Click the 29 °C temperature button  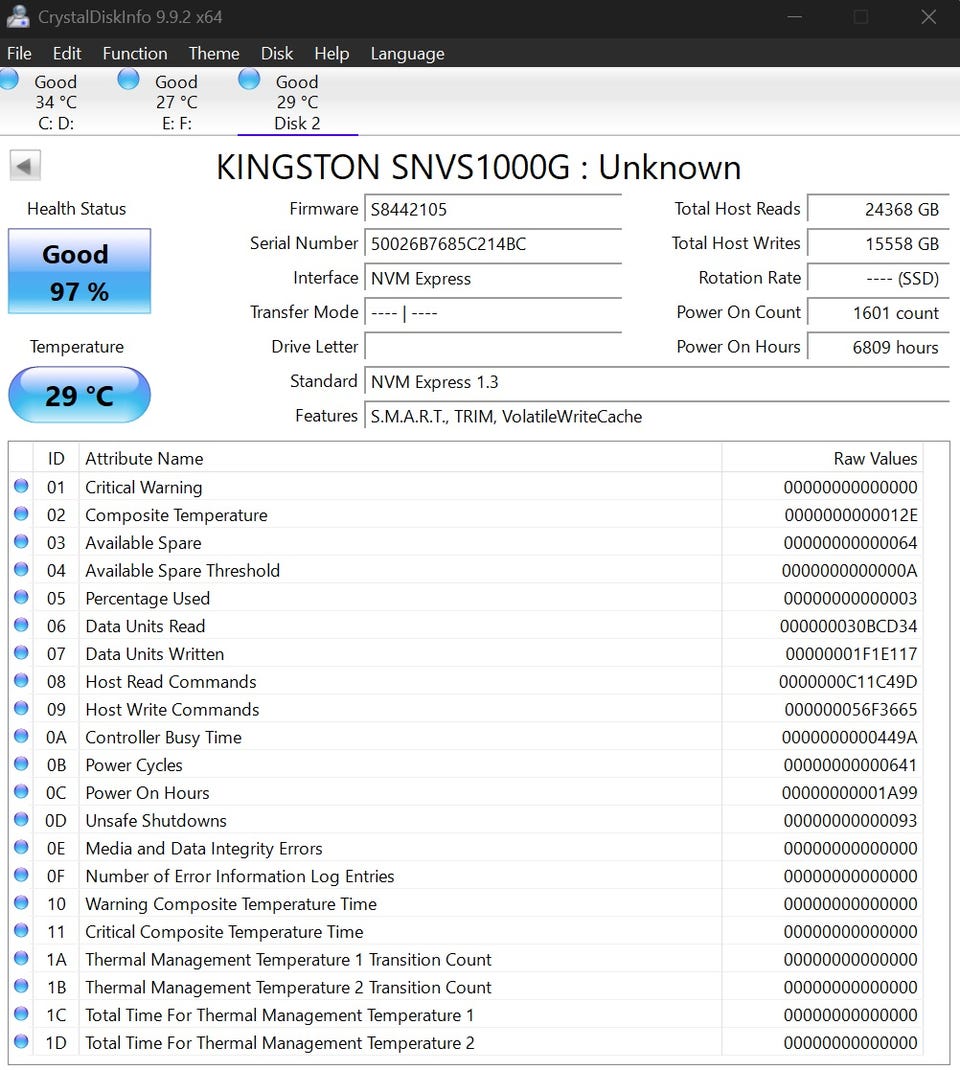79,395
